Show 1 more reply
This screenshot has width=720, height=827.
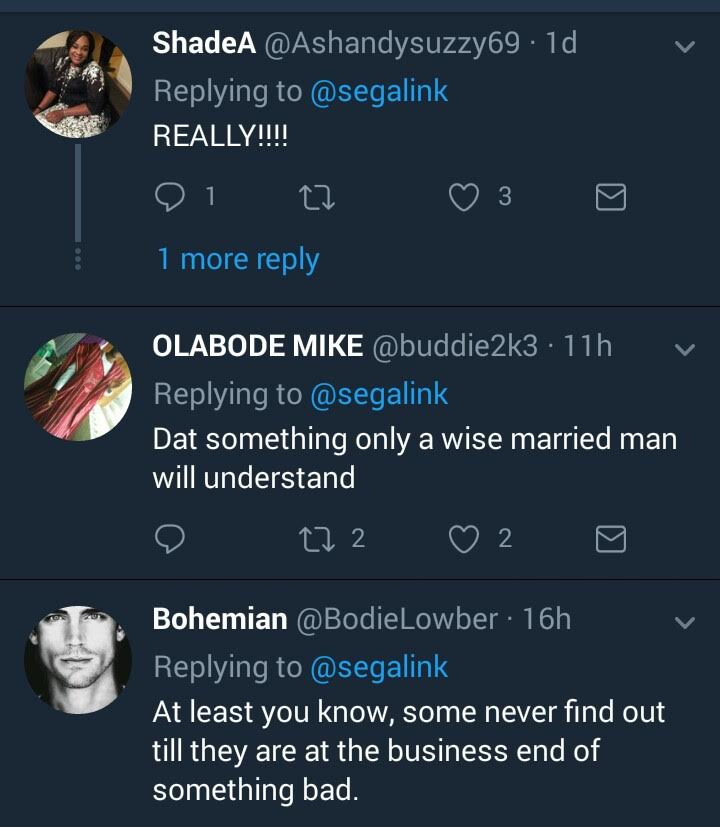(x=238, y=259)
